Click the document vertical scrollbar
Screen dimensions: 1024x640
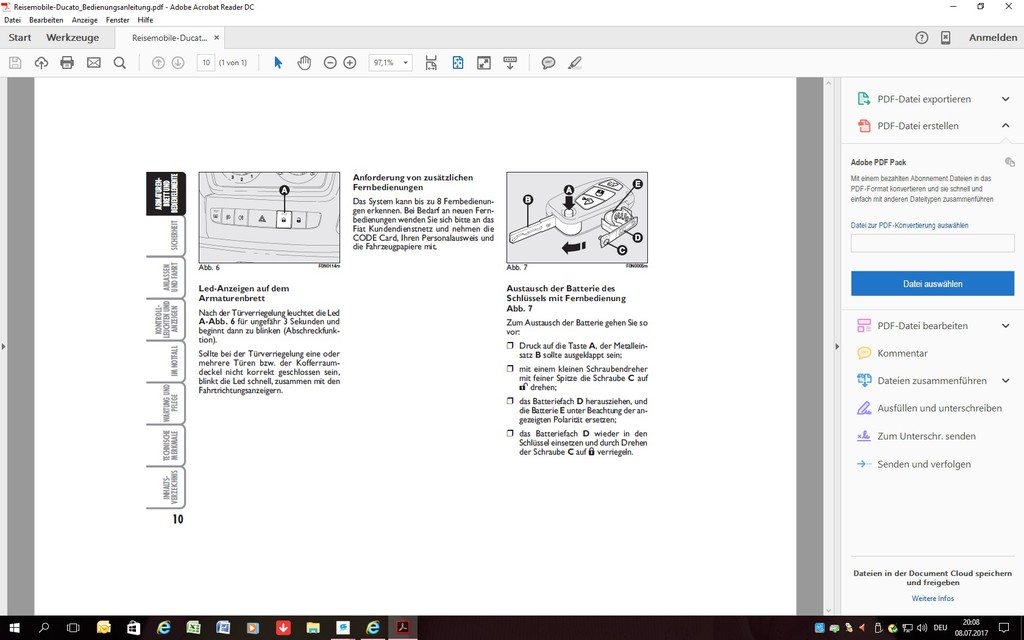[x=828, y=346]
